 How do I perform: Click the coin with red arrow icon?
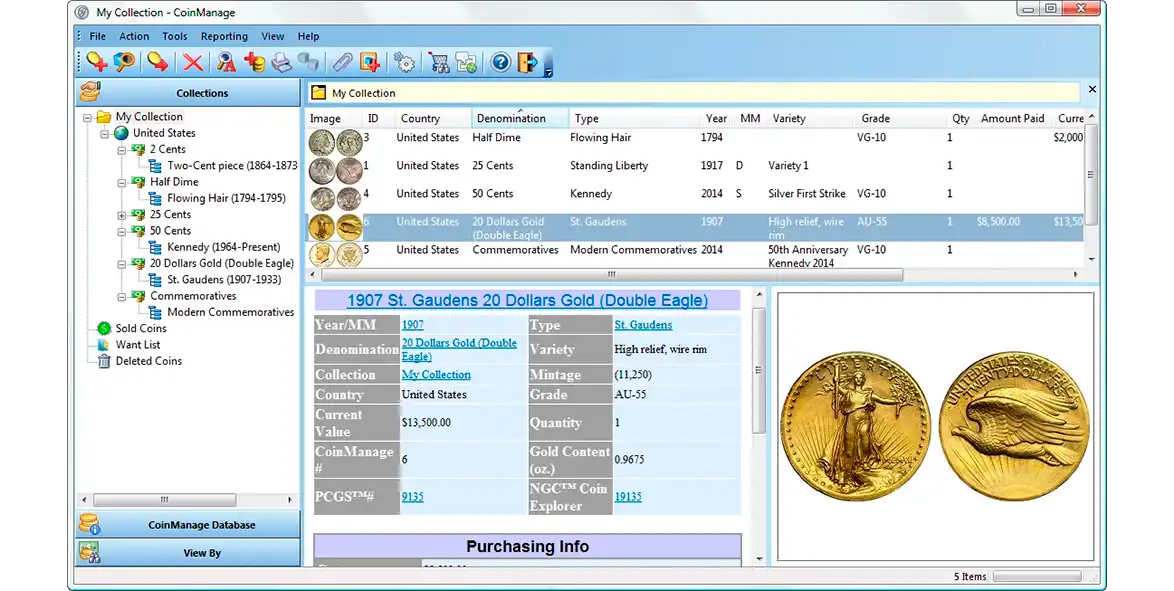pyautogui.click(x=157, y=63)
